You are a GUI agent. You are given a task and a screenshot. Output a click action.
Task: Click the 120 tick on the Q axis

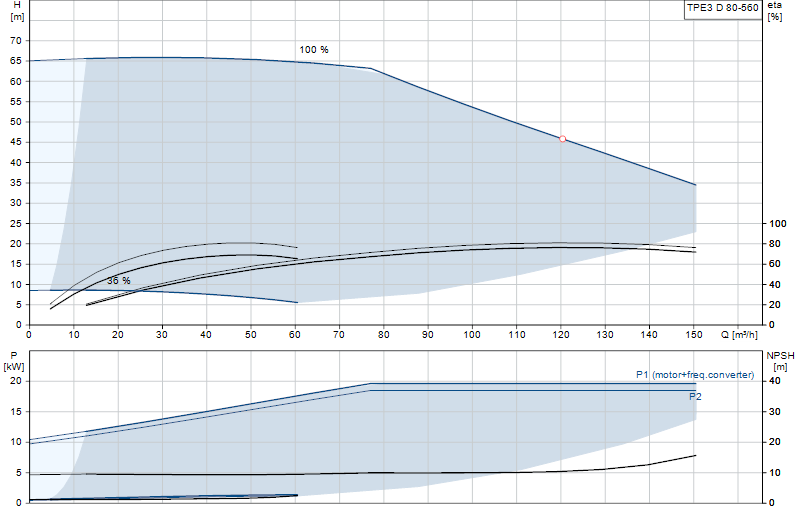click(561, 335)
